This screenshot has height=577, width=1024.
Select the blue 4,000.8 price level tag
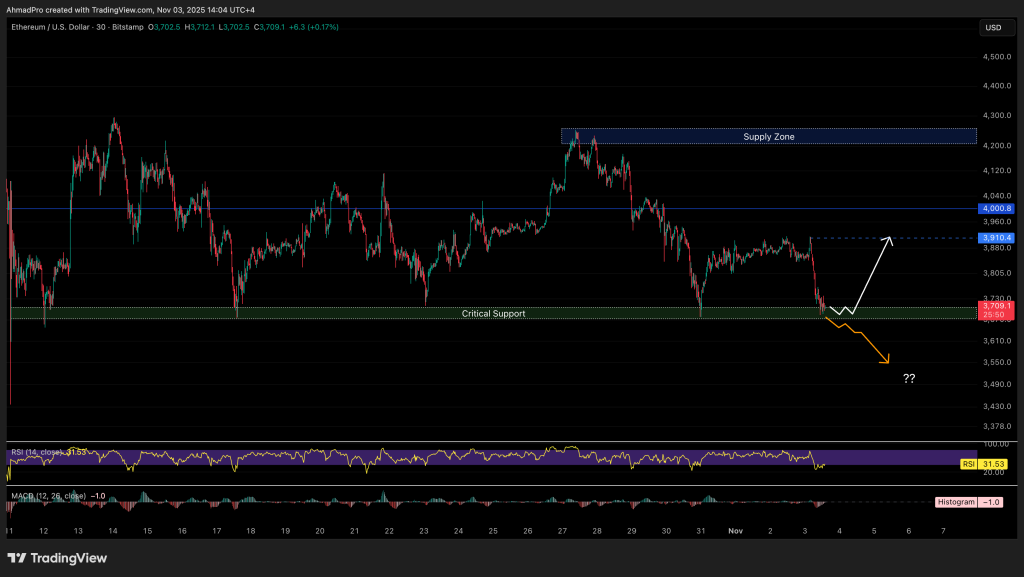pyautogui.click(x=995, y=208)
